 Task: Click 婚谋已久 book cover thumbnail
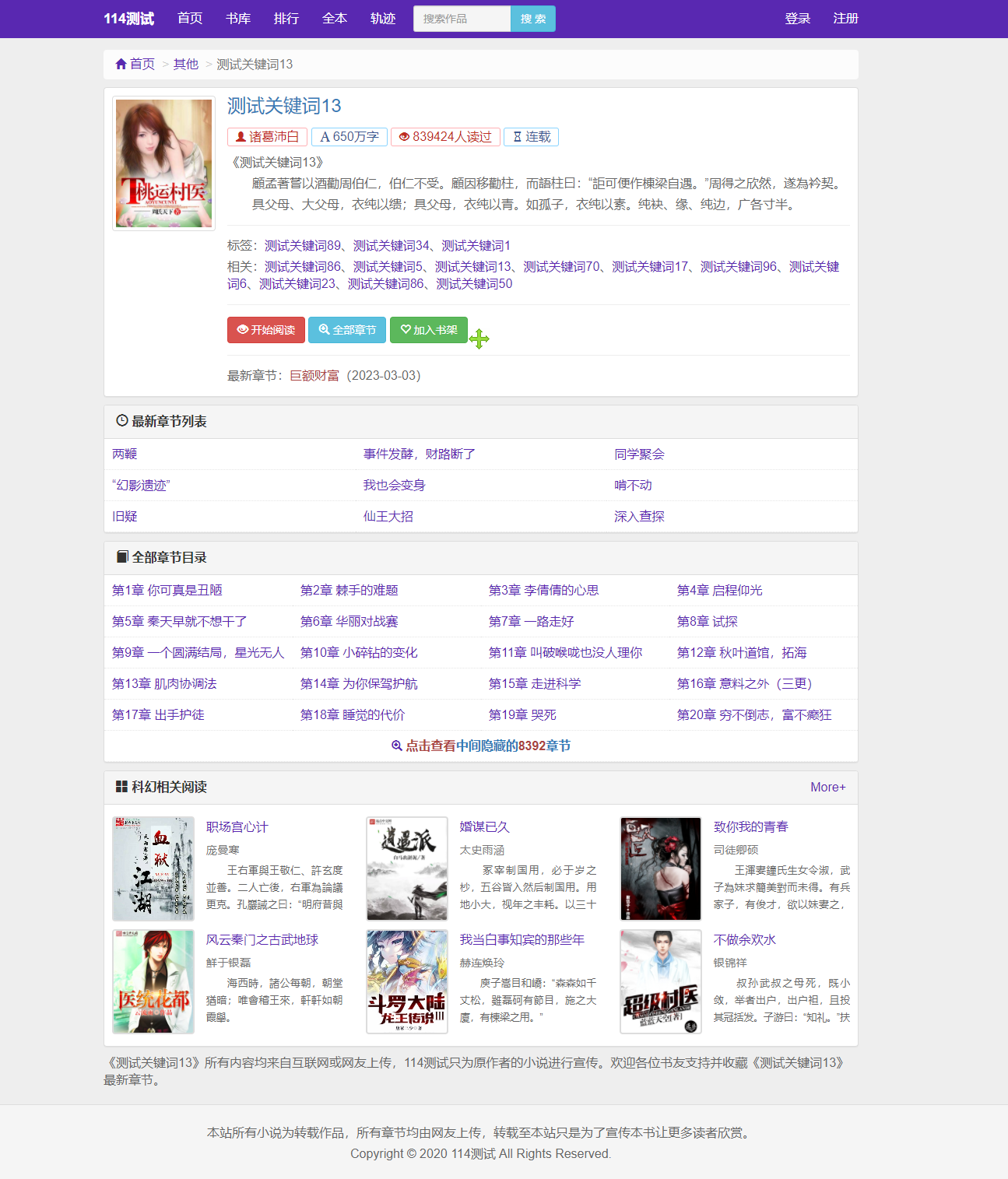point(407,868)
